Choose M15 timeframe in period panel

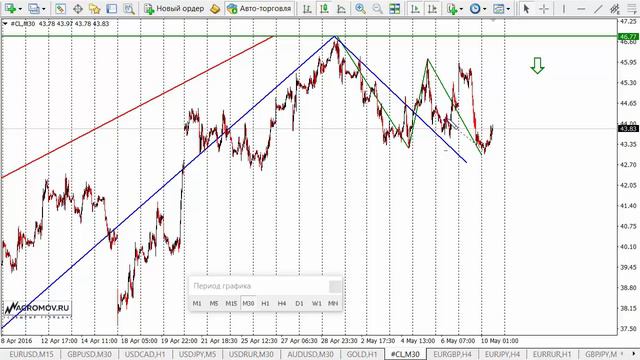pos(231,303)
